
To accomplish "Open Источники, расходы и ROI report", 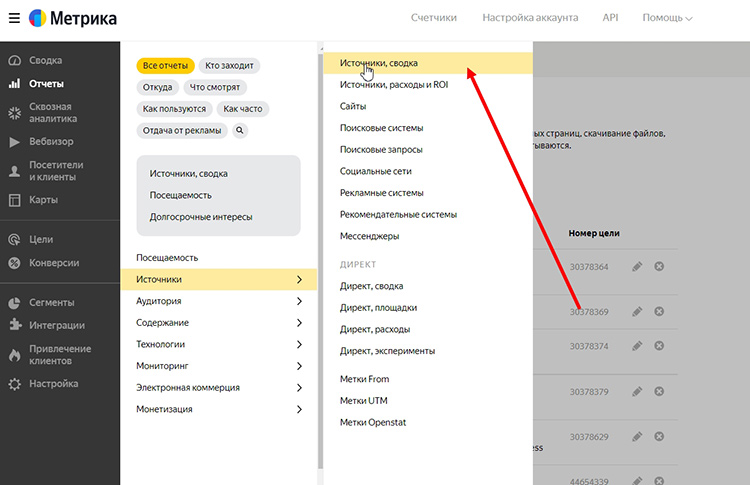I will coord(394,85).
